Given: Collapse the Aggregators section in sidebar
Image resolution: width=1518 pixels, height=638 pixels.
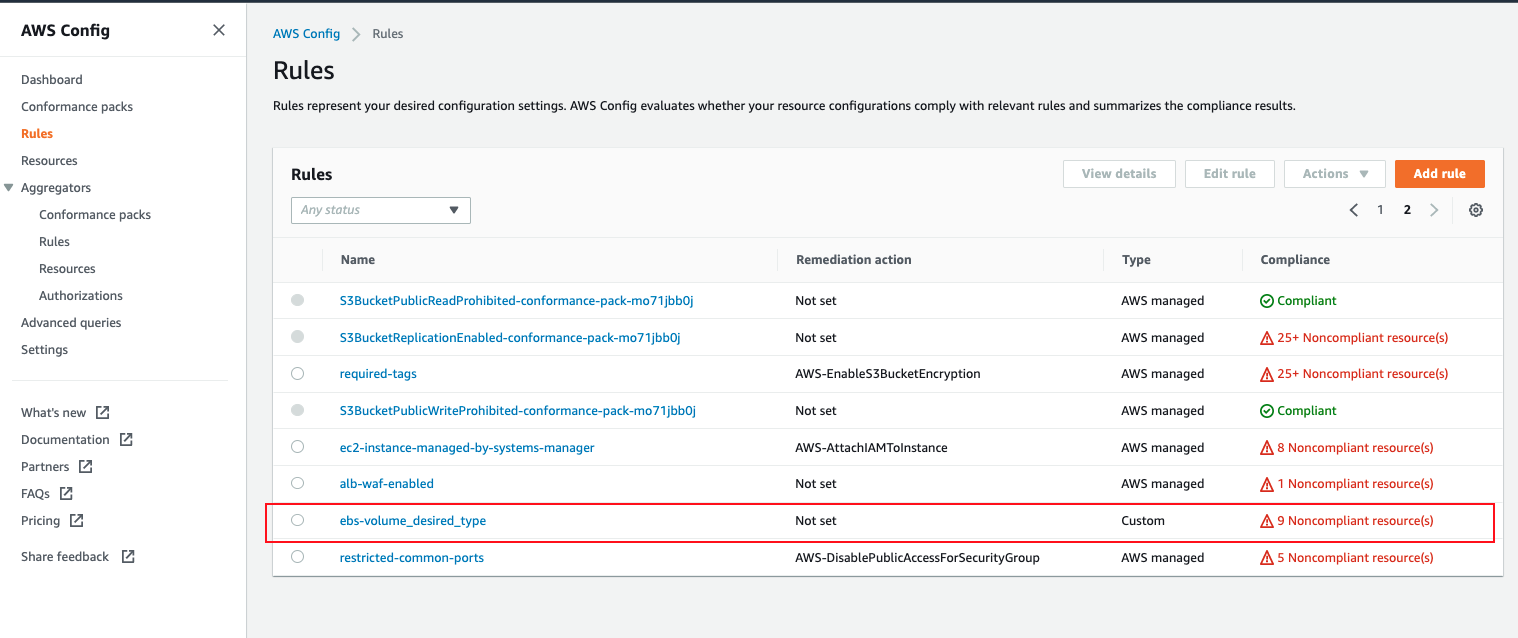Looking at the screenshot, I should pos(10,187).
